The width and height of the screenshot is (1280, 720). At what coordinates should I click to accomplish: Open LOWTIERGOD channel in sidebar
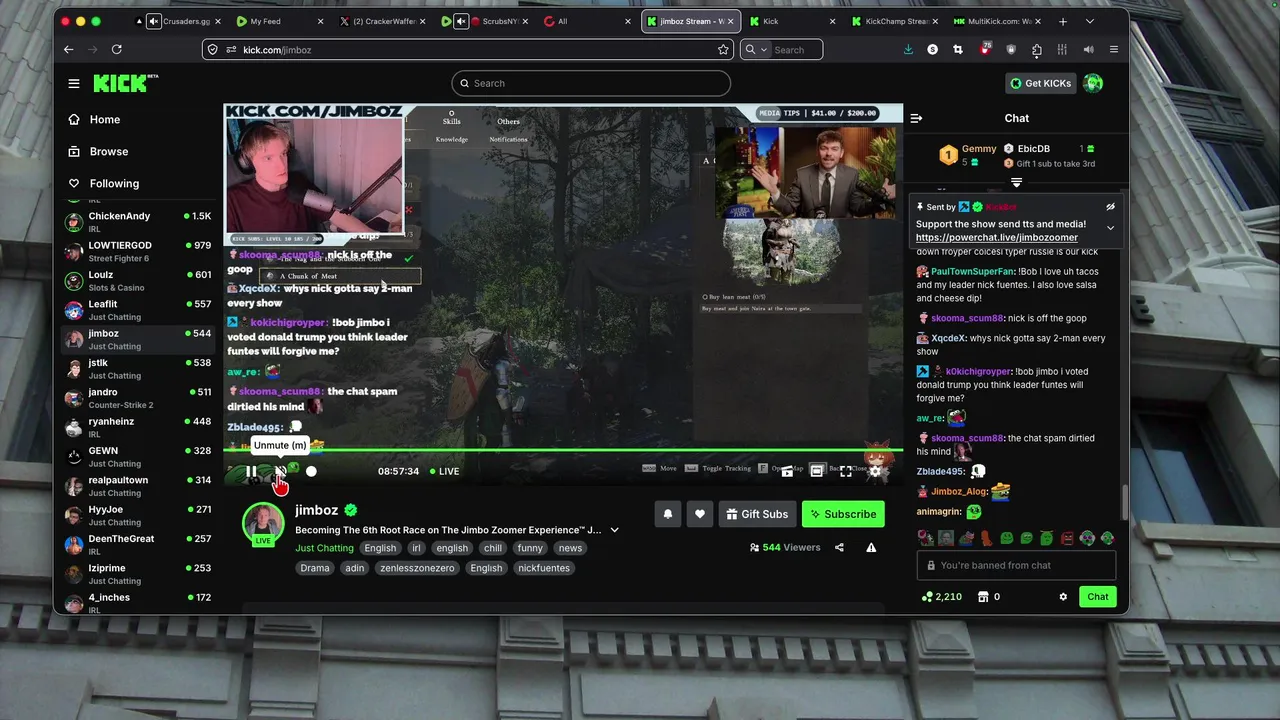[x=138, y=251]
